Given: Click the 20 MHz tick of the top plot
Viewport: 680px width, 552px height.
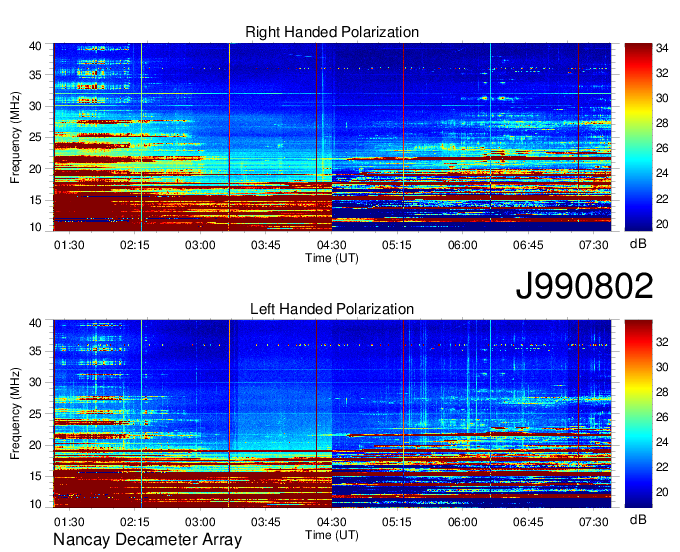Looking at the screenshot, I should (36, 169).
